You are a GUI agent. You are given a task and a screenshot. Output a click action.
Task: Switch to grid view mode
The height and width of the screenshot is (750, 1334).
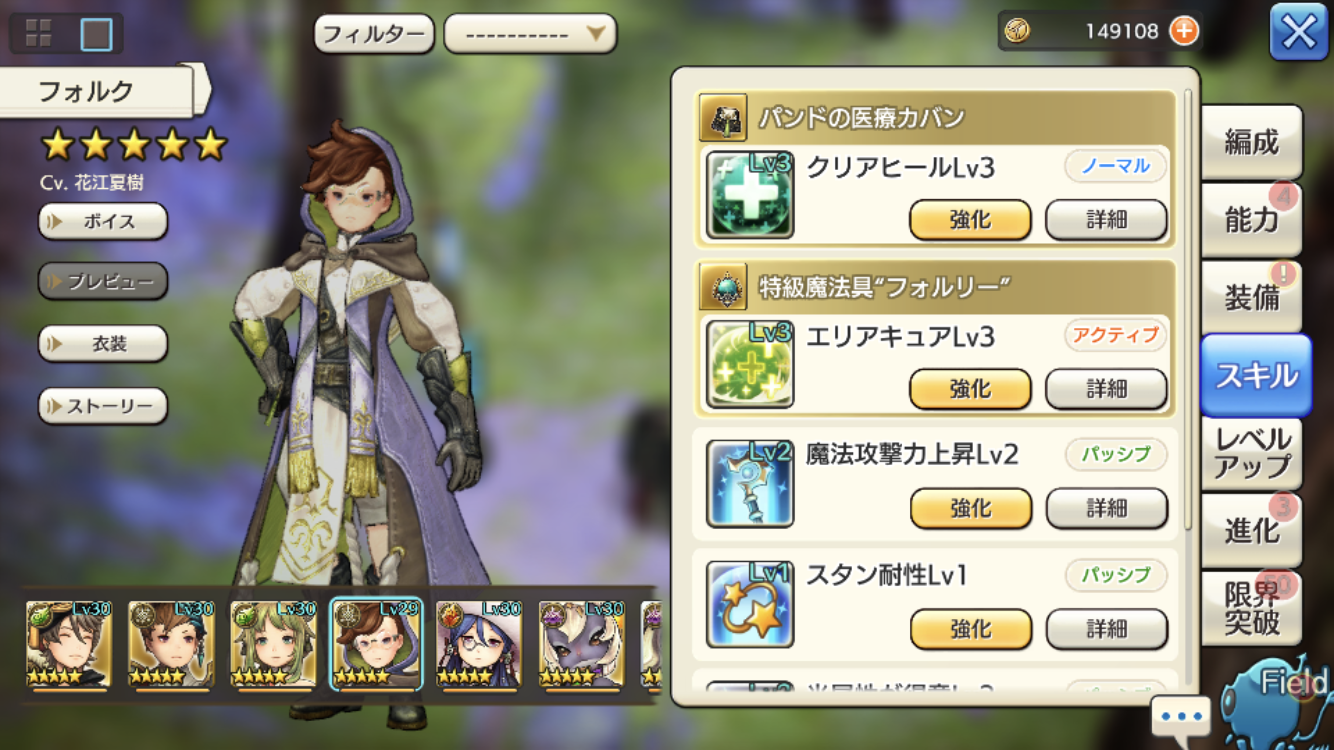pyautogui.click(x=39, y=34)
